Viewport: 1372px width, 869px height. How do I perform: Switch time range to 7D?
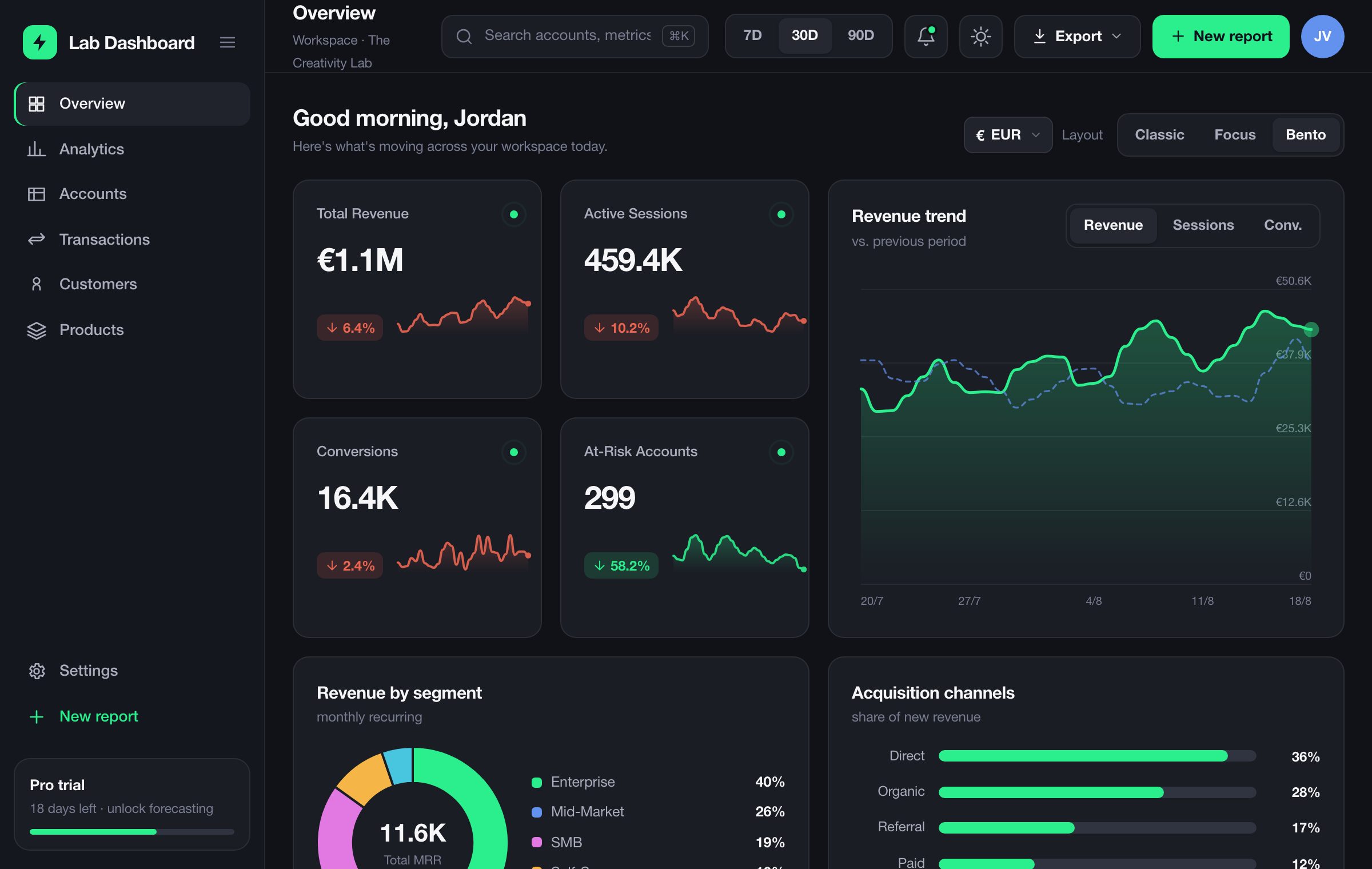pos(752,35)
